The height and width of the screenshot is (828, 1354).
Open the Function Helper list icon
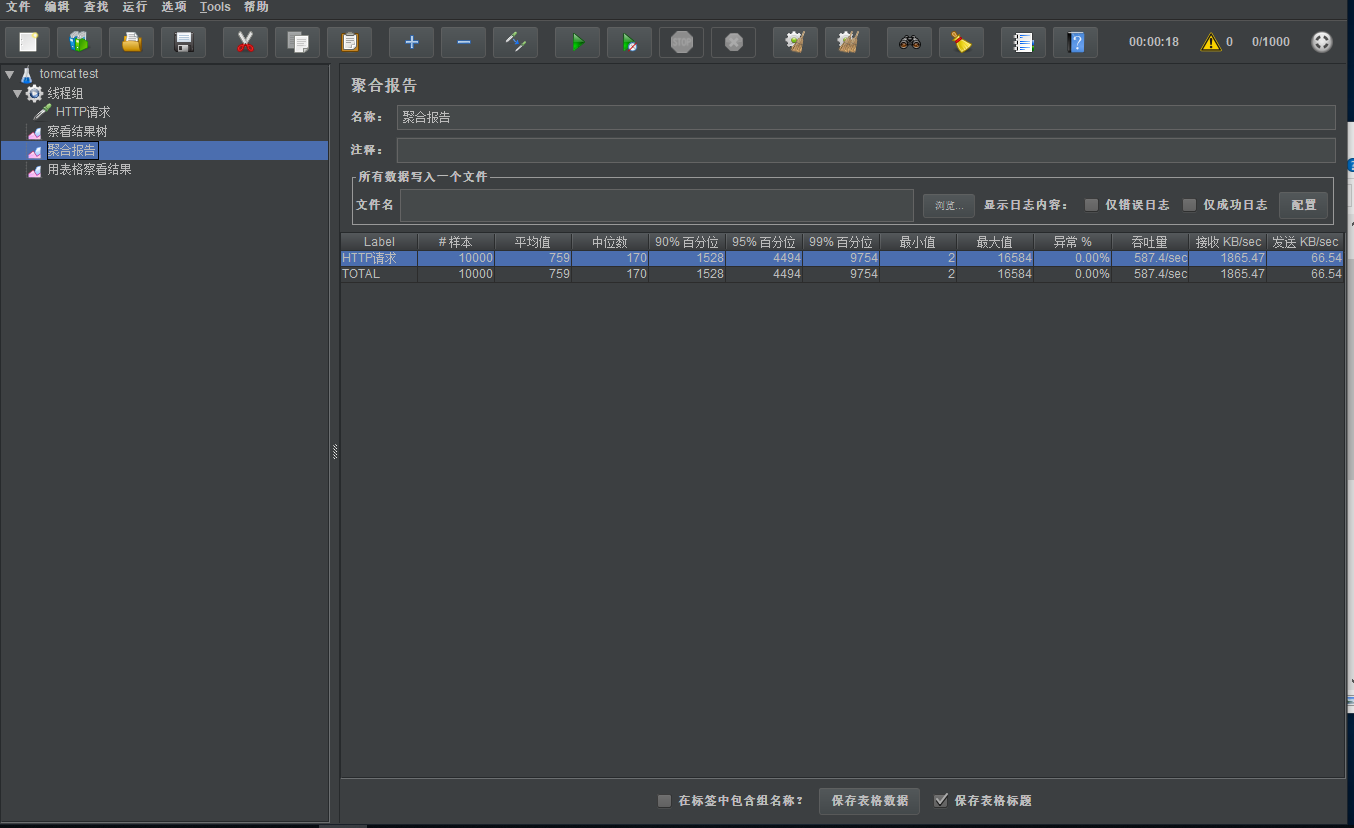1023,42
